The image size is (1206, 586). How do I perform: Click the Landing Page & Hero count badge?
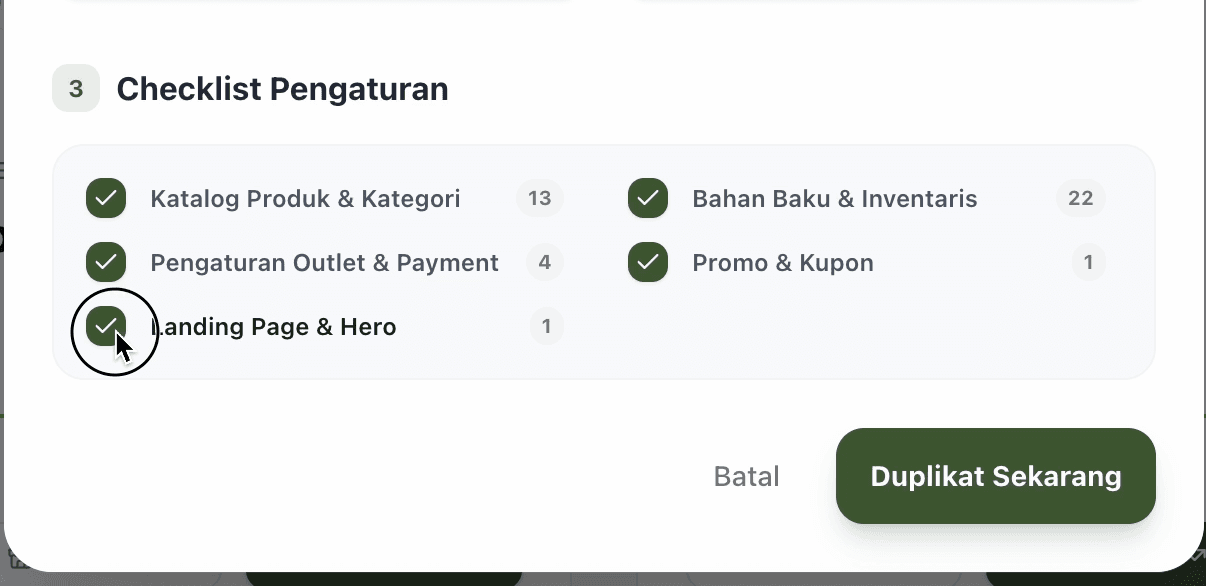pyautogui.click(x=546, y=326)
